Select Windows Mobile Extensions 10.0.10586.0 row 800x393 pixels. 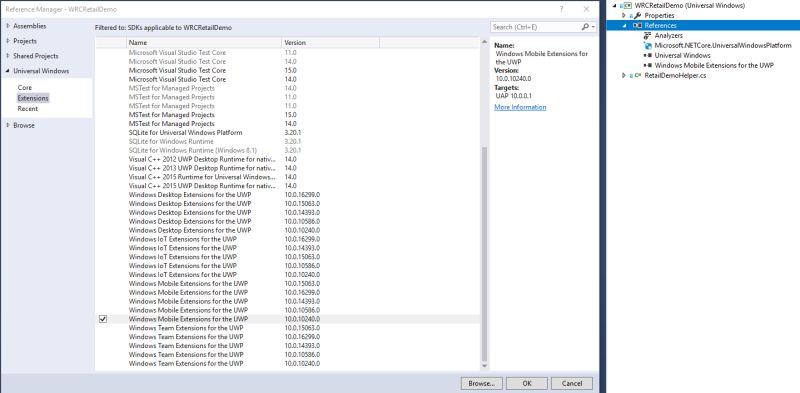pos(288,310)
